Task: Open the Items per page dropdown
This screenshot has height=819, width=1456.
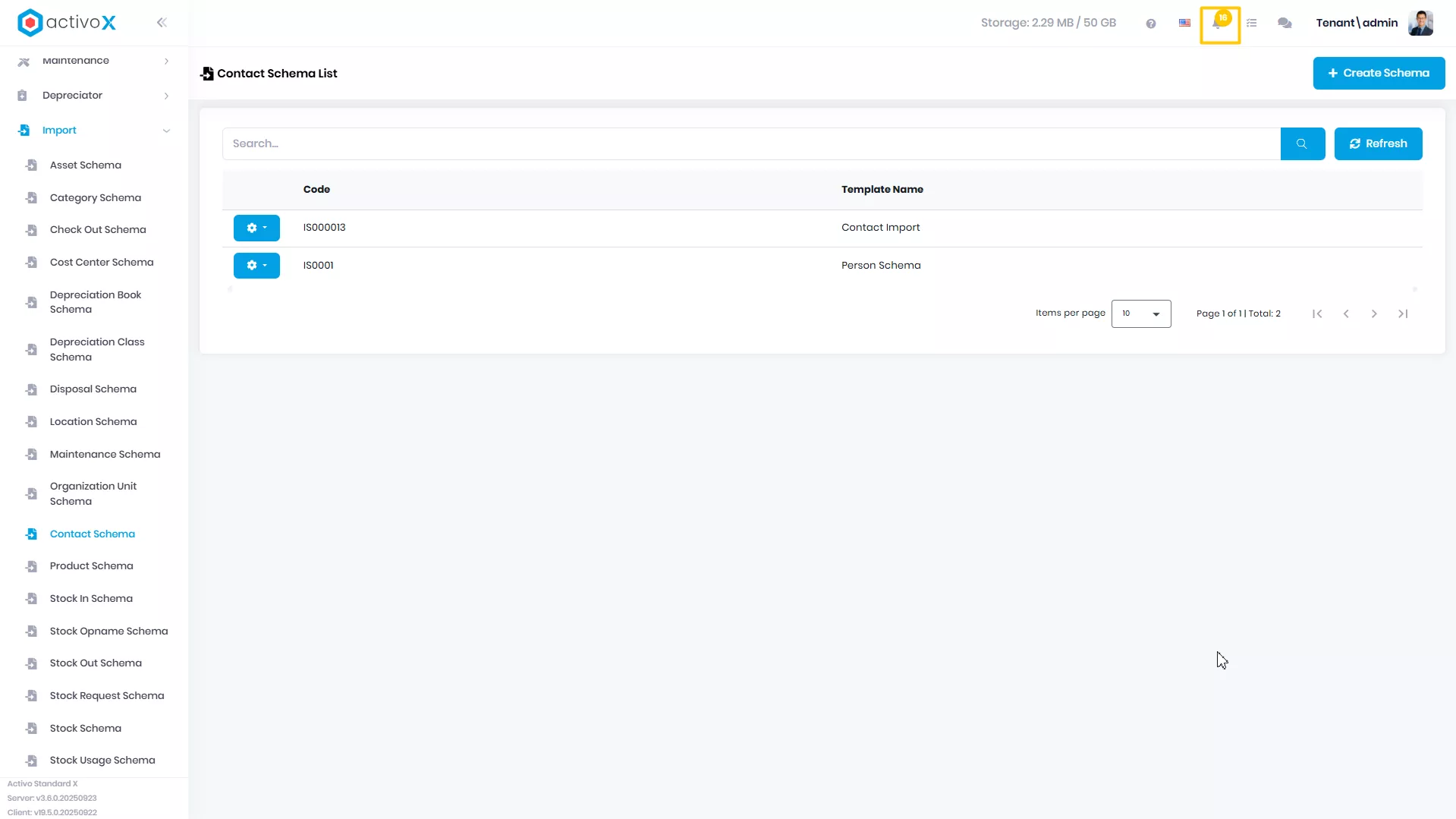Action: pyautogui.click(x=1141, y=313)
